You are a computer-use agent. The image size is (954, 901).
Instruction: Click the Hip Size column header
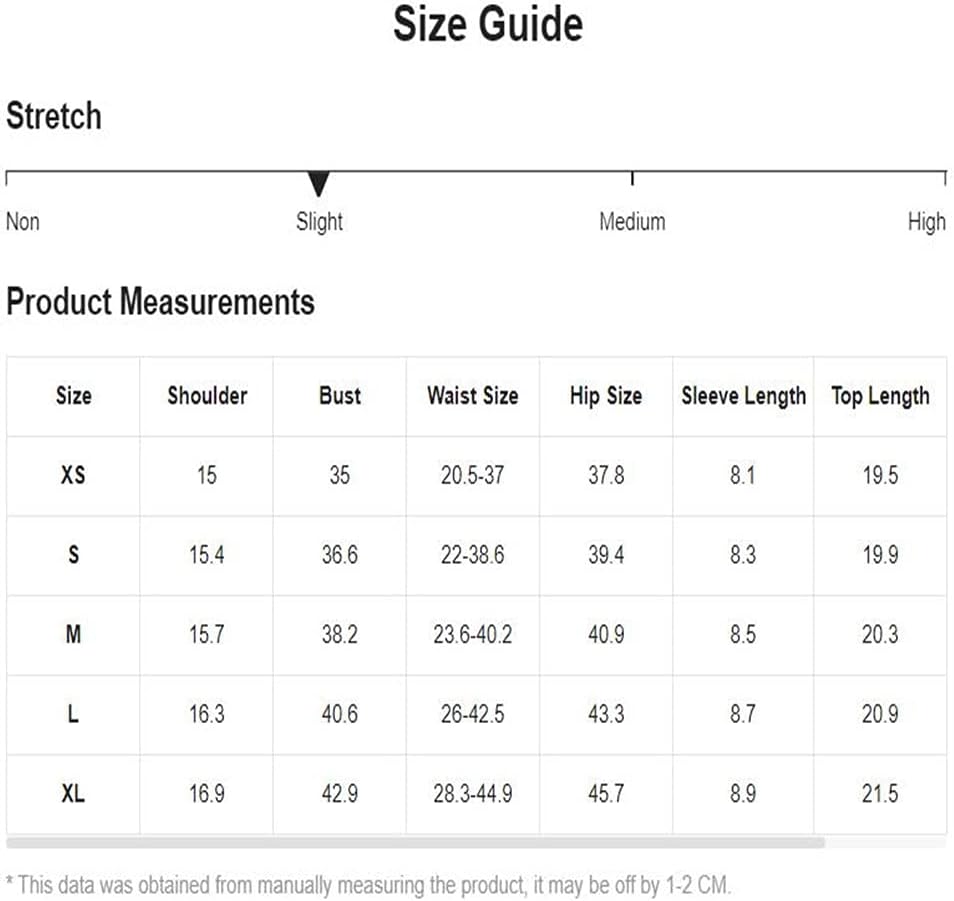[x=606, y=396]
